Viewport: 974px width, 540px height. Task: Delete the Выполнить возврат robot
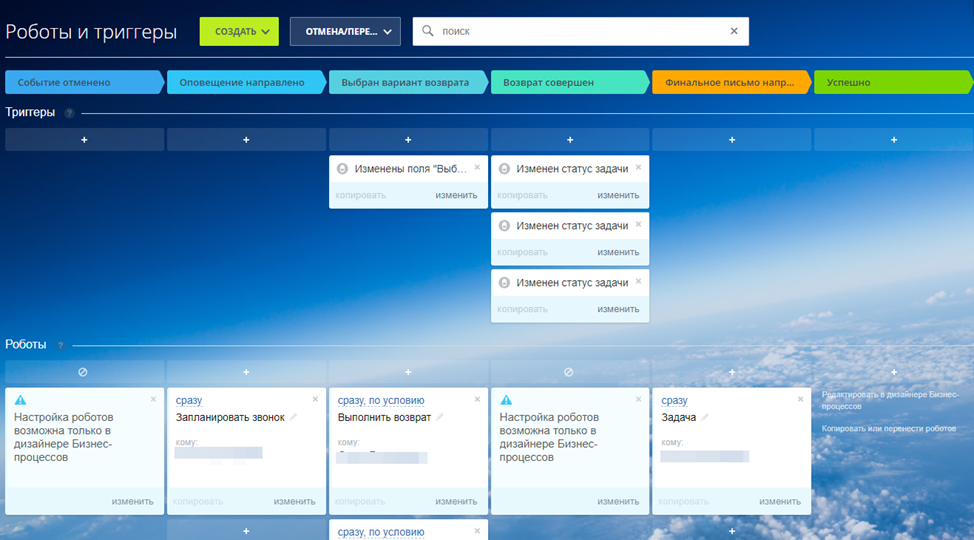[477, 399]
